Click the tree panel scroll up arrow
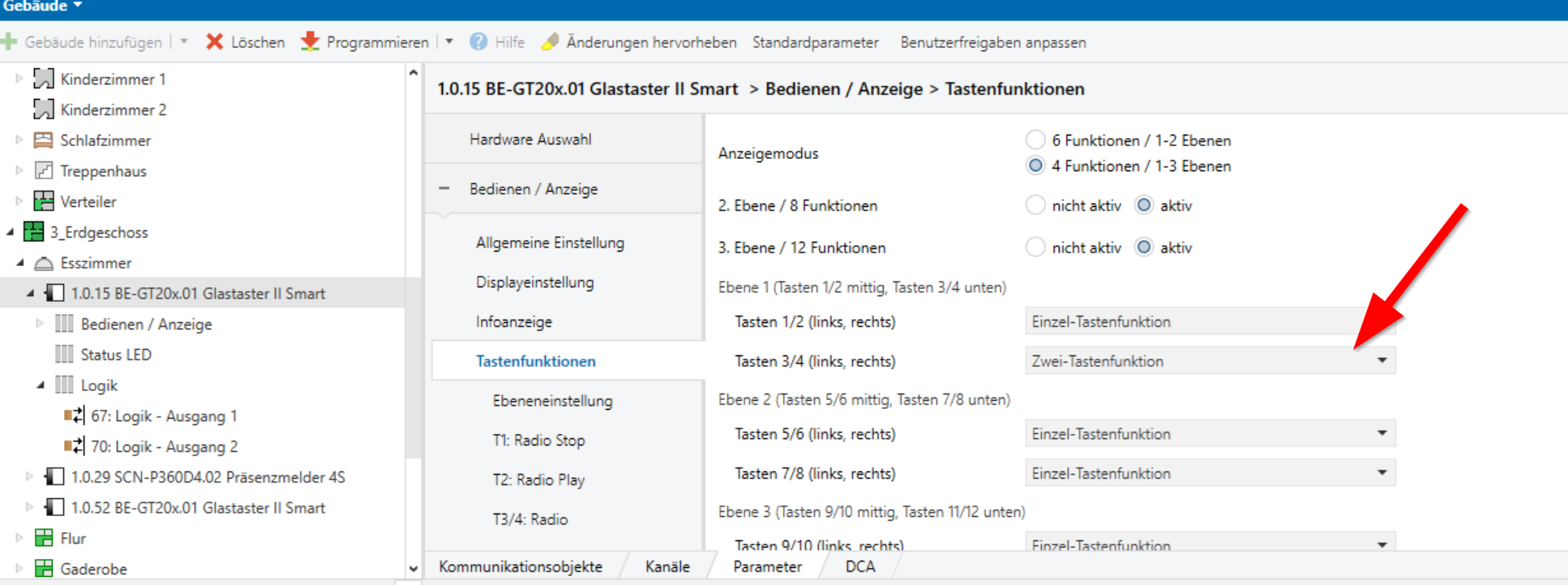The width and height of the screenshot is (1568, 585). (x=413, y=73)
